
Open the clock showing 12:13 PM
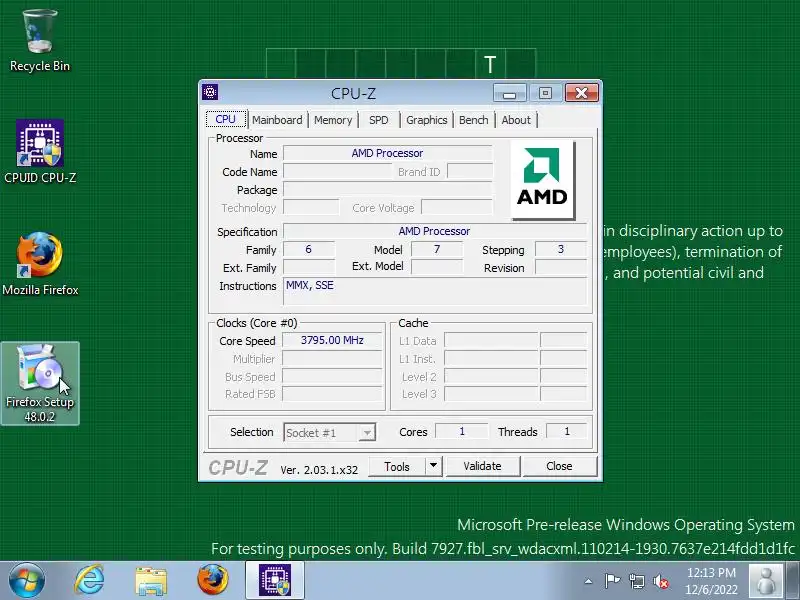coord(711,581)
